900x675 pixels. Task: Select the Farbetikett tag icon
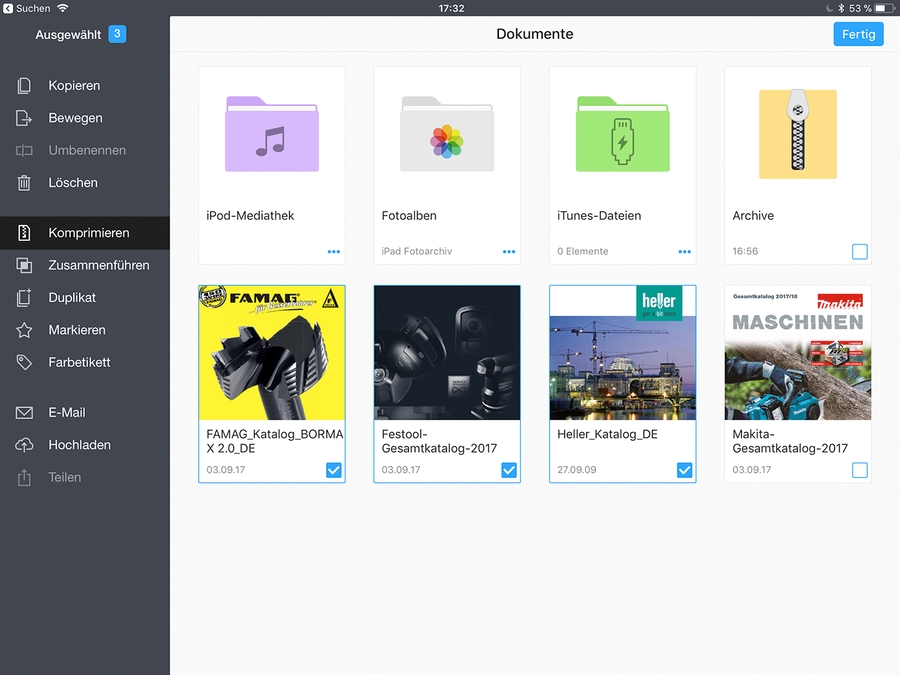tap(25, 362)
